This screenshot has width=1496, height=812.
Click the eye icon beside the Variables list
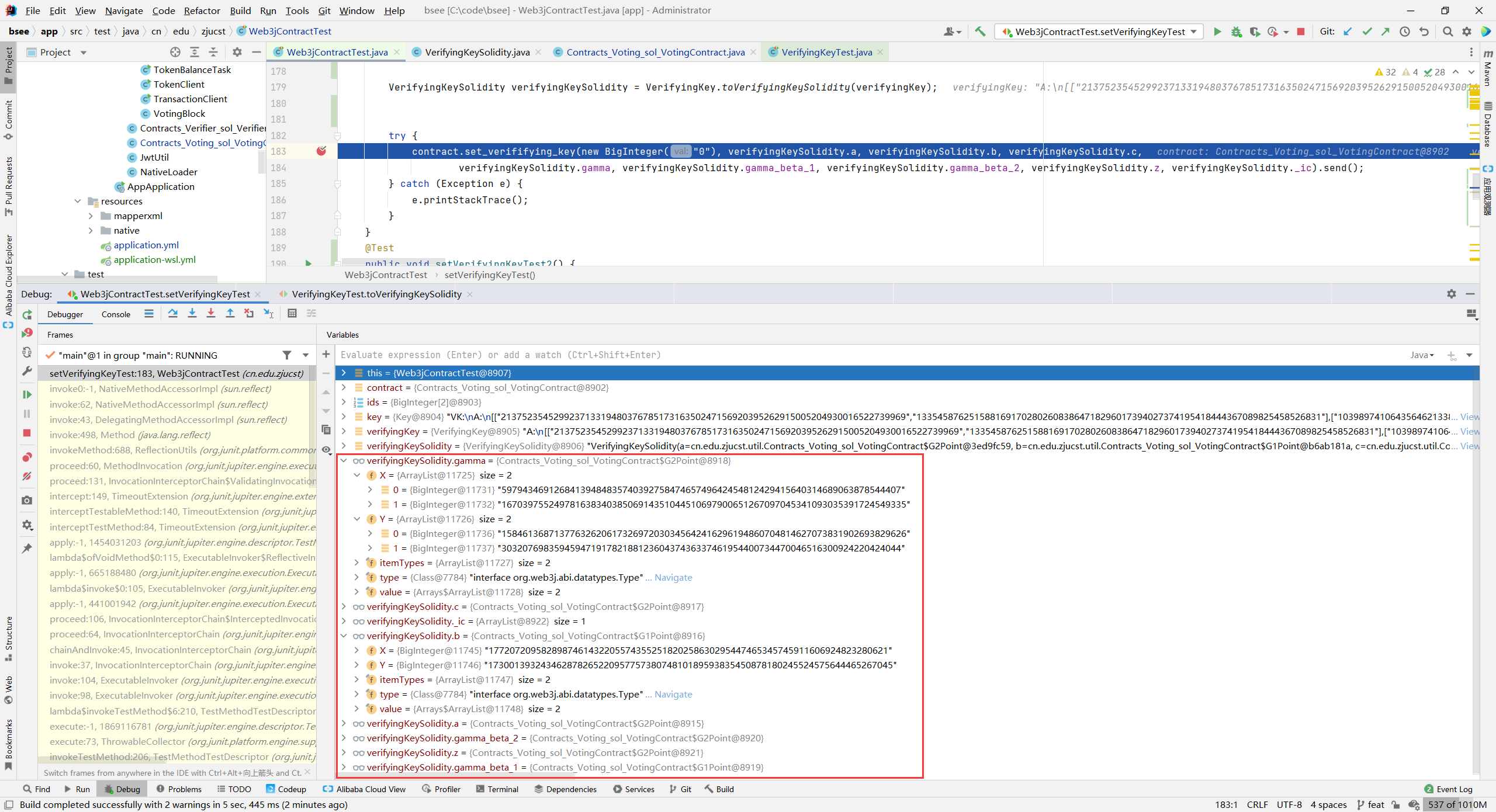click(x=326, y=449)
